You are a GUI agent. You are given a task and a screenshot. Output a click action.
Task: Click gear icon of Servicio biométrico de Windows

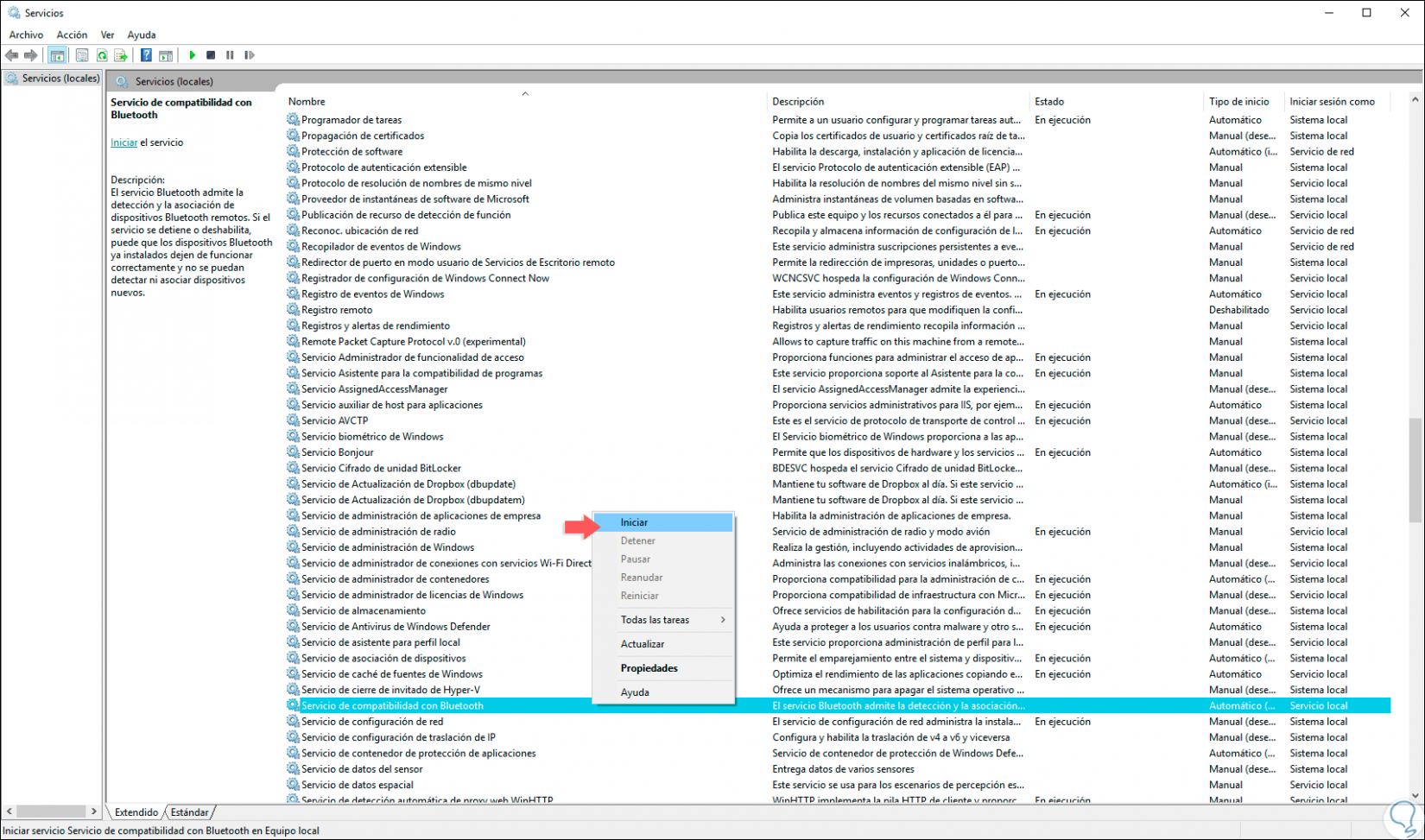point(293,437)
